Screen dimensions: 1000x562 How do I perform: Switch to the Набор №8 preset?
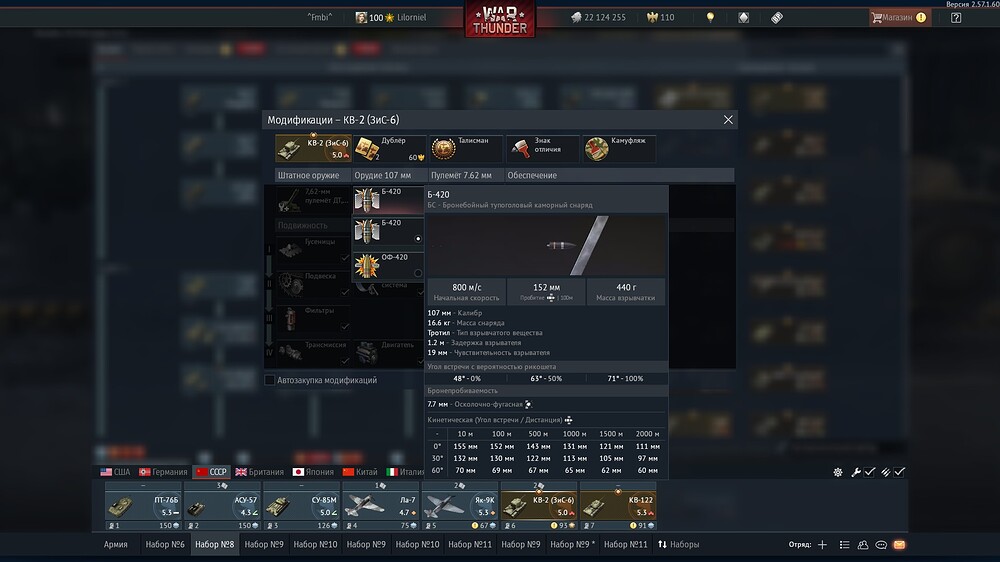pos(214,545)
